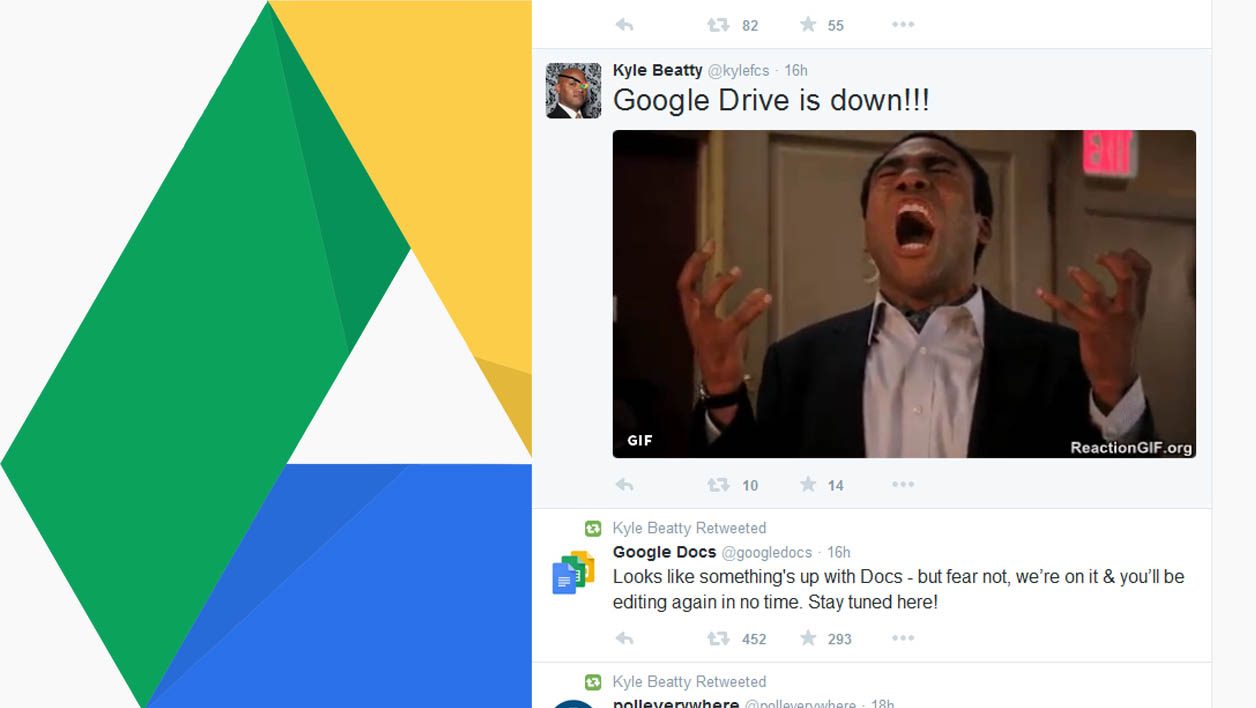The width and height of the screenshot is (1256, 708).
Task: Favorite the Google Docs tweet with 293 stars
Action: point(808,638)
